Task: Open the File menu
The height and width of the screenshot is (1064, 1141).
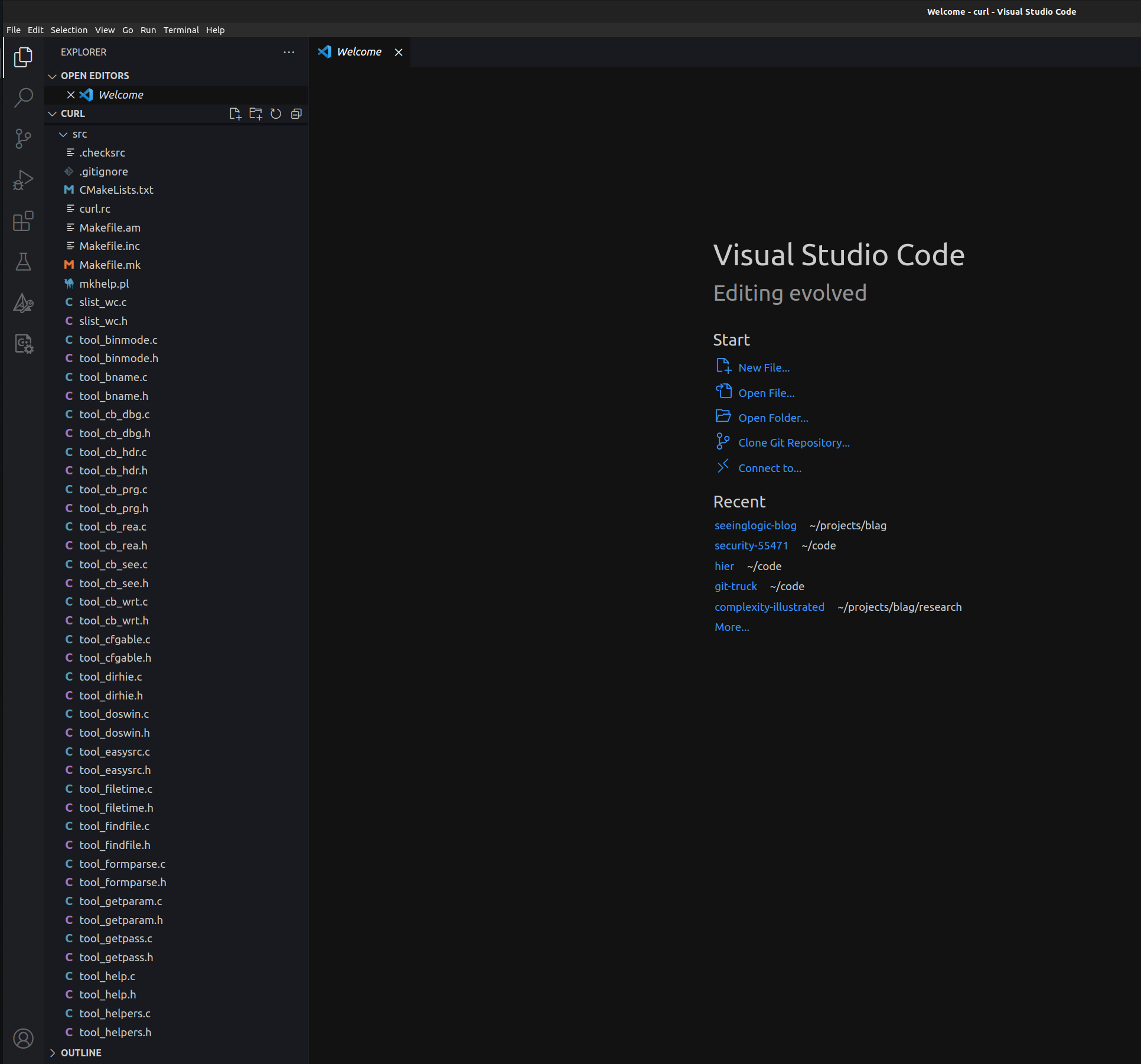Action: [14, 30]
